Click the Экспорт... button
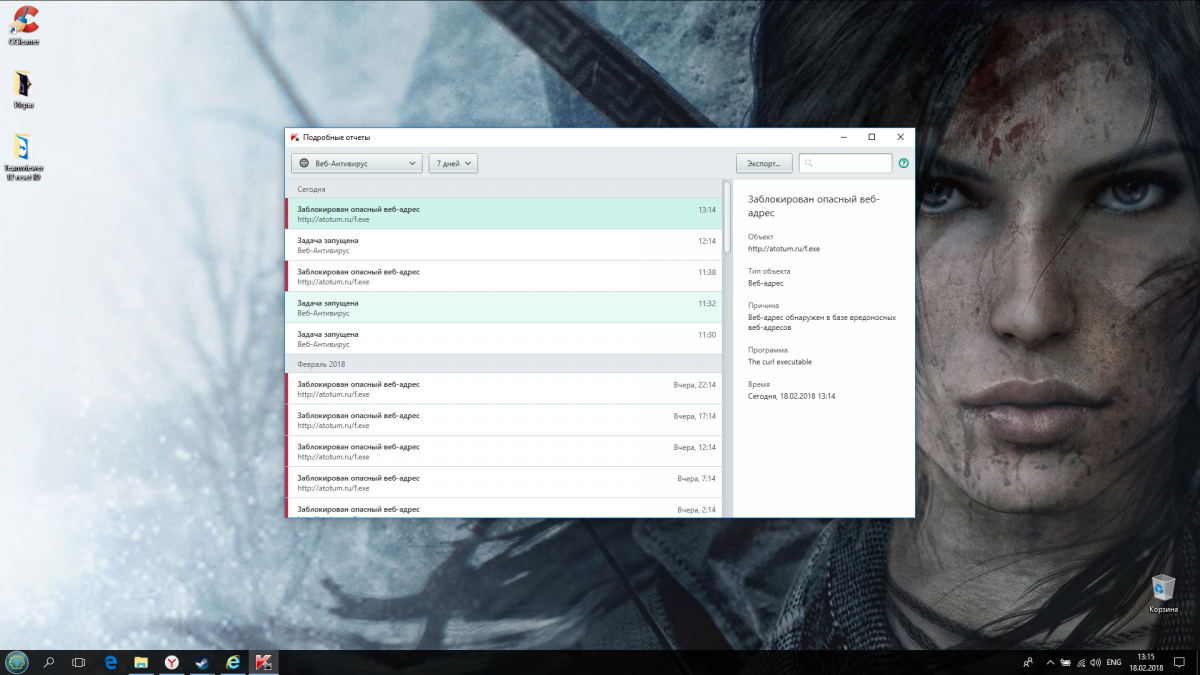Viewport: 1200px width, 675px height. (764, 163)
